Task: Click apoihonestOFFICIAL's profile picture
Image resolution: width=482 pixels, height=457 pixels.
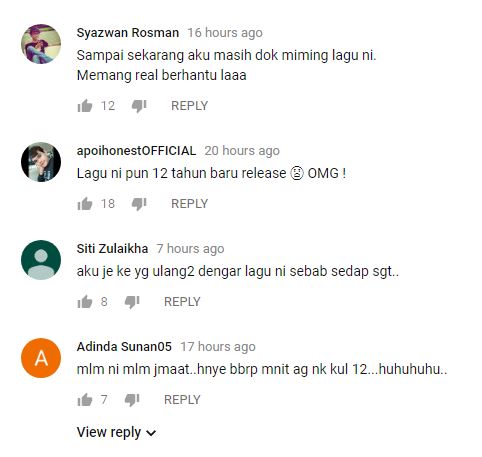Action: point(41,162)
